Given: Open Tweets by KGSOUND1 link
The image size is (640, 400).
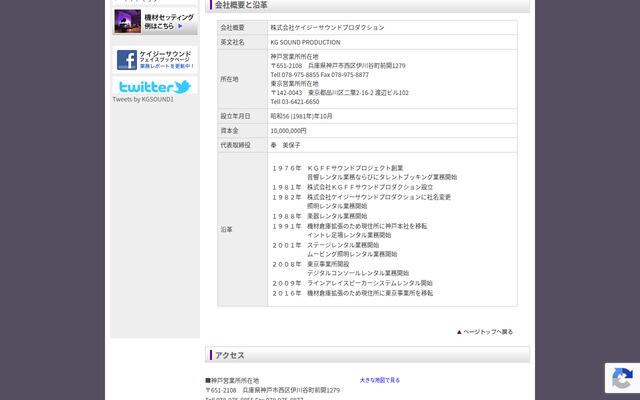Looking at the screenshot, I should [x=143, y=99].
